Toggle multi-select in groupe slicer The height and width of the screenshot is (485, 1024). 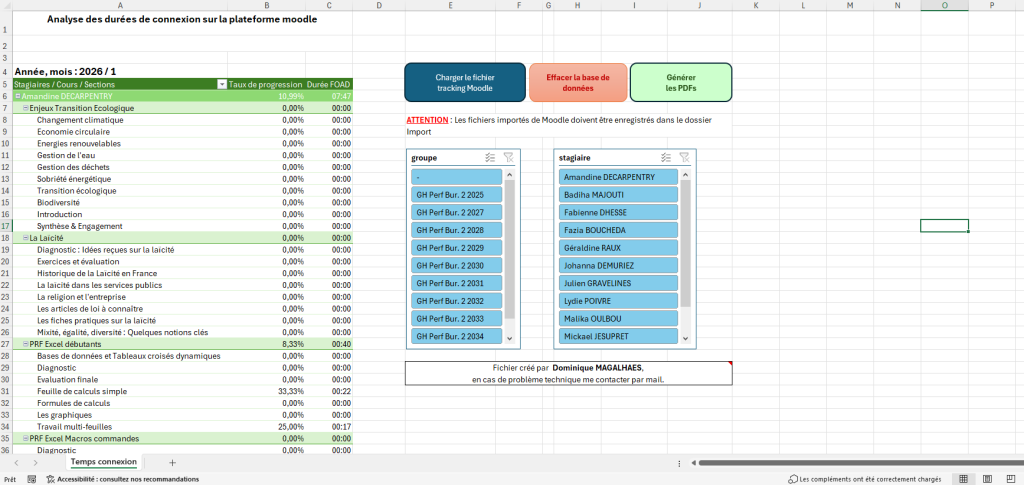pyautogui.click(x=491, y=157)
